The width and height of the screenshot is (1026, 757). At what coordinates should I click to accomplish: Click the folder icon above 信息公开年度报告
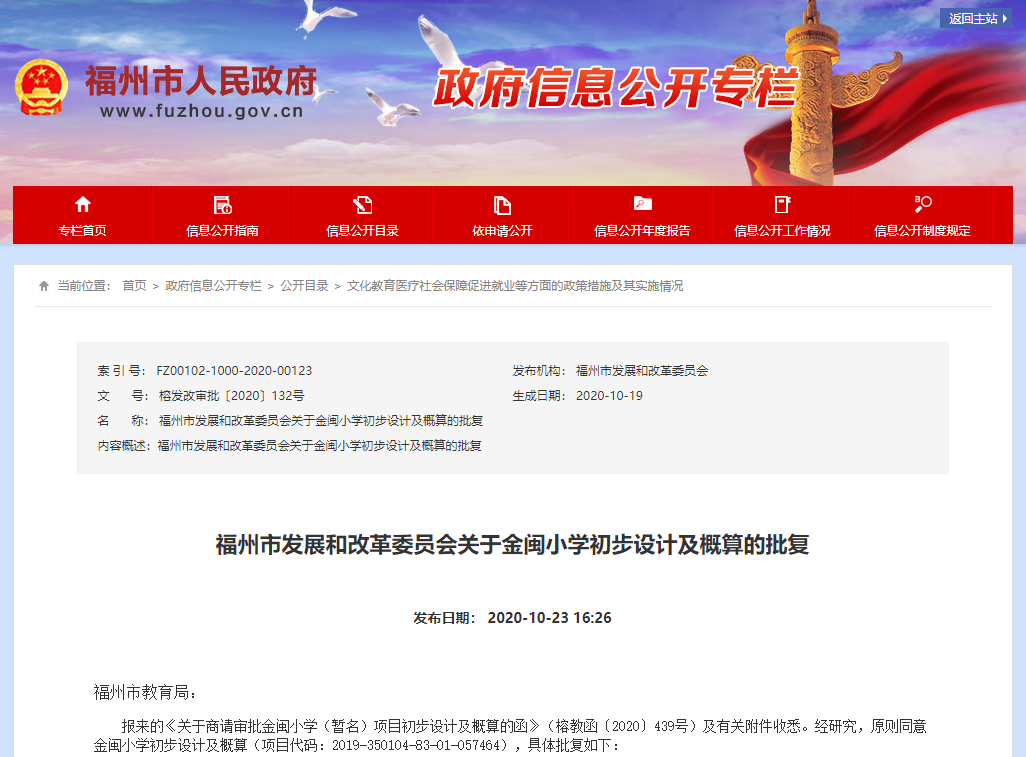[643, 203]
